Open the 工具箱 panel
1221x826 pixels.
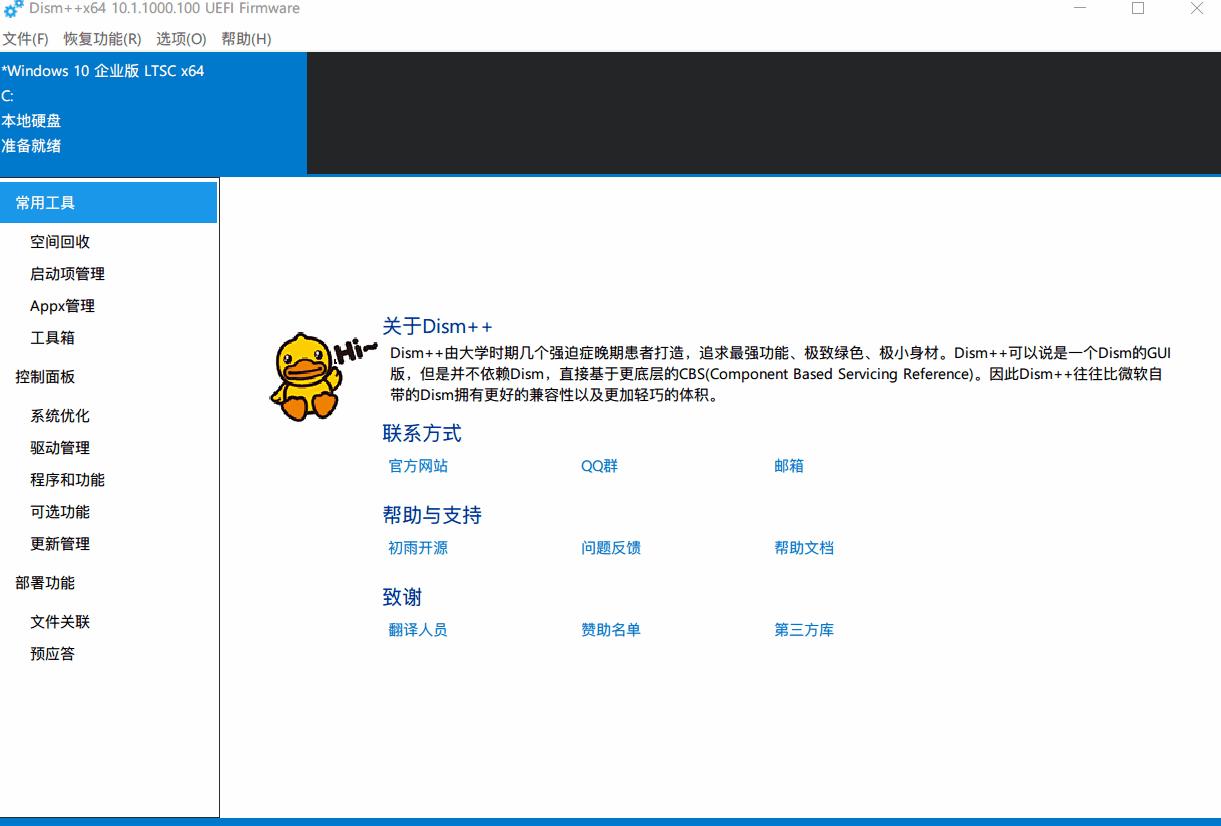(x=52, y=338)
